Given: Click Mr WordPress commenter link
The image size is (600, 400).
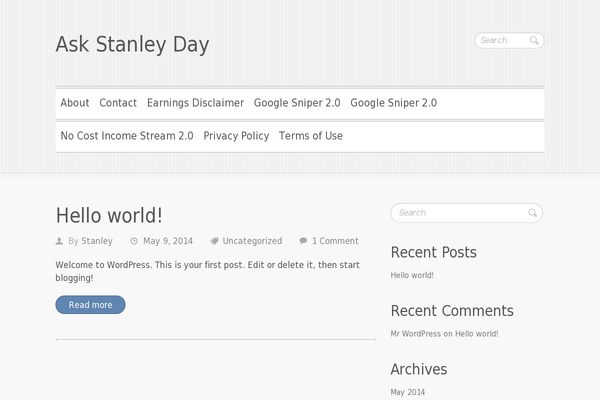Looking at the screenshot, I should pyautogui.click(x=416, y=334).
